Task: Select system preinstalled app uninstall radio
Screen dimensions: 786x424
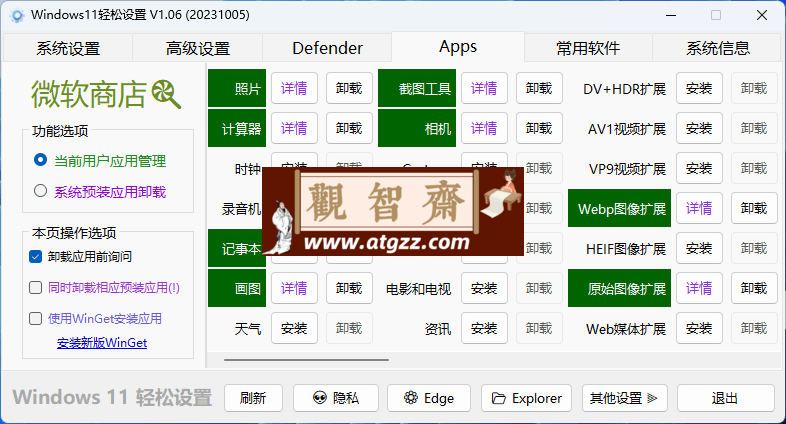Action: click(x=41, y=191)
